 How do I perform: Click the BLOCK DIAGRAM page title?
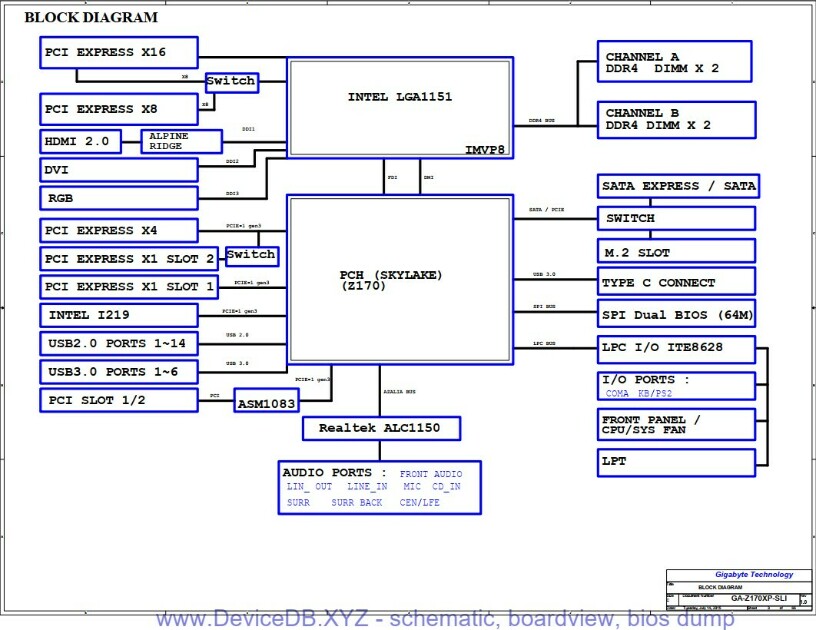tap(91, 17)
